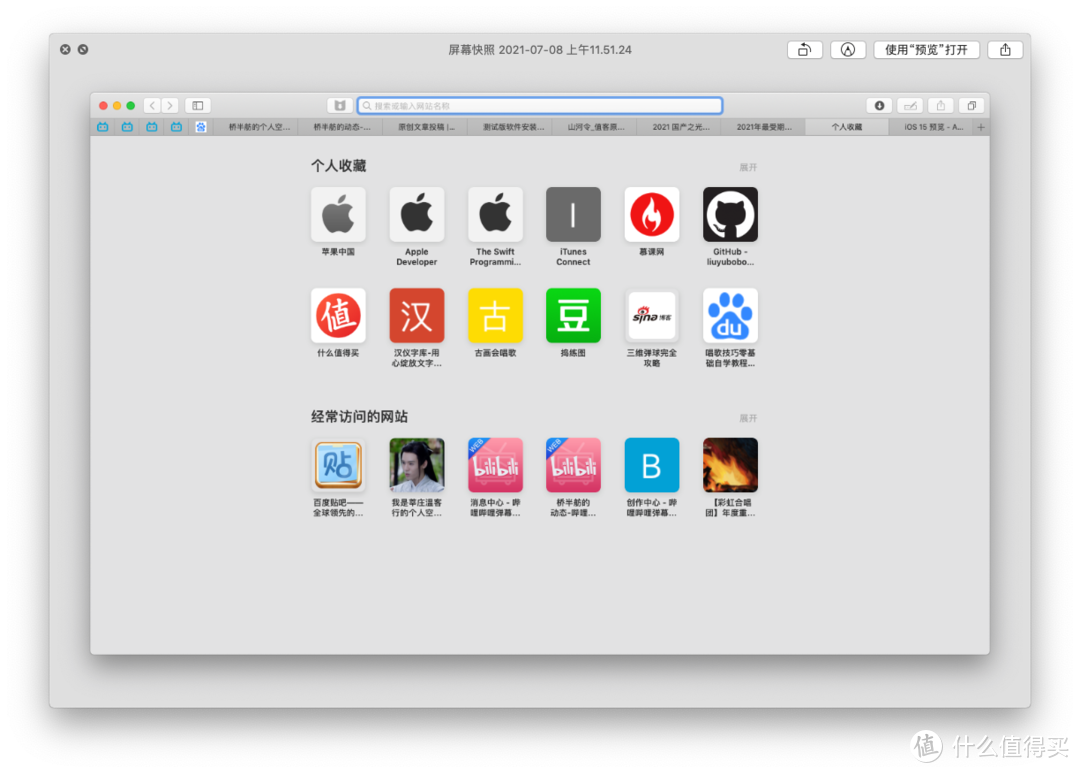The image size is (1080, 773).
Task: Click the pencil edit icon in Safari toolbar
Action: [x=910, y=105]
